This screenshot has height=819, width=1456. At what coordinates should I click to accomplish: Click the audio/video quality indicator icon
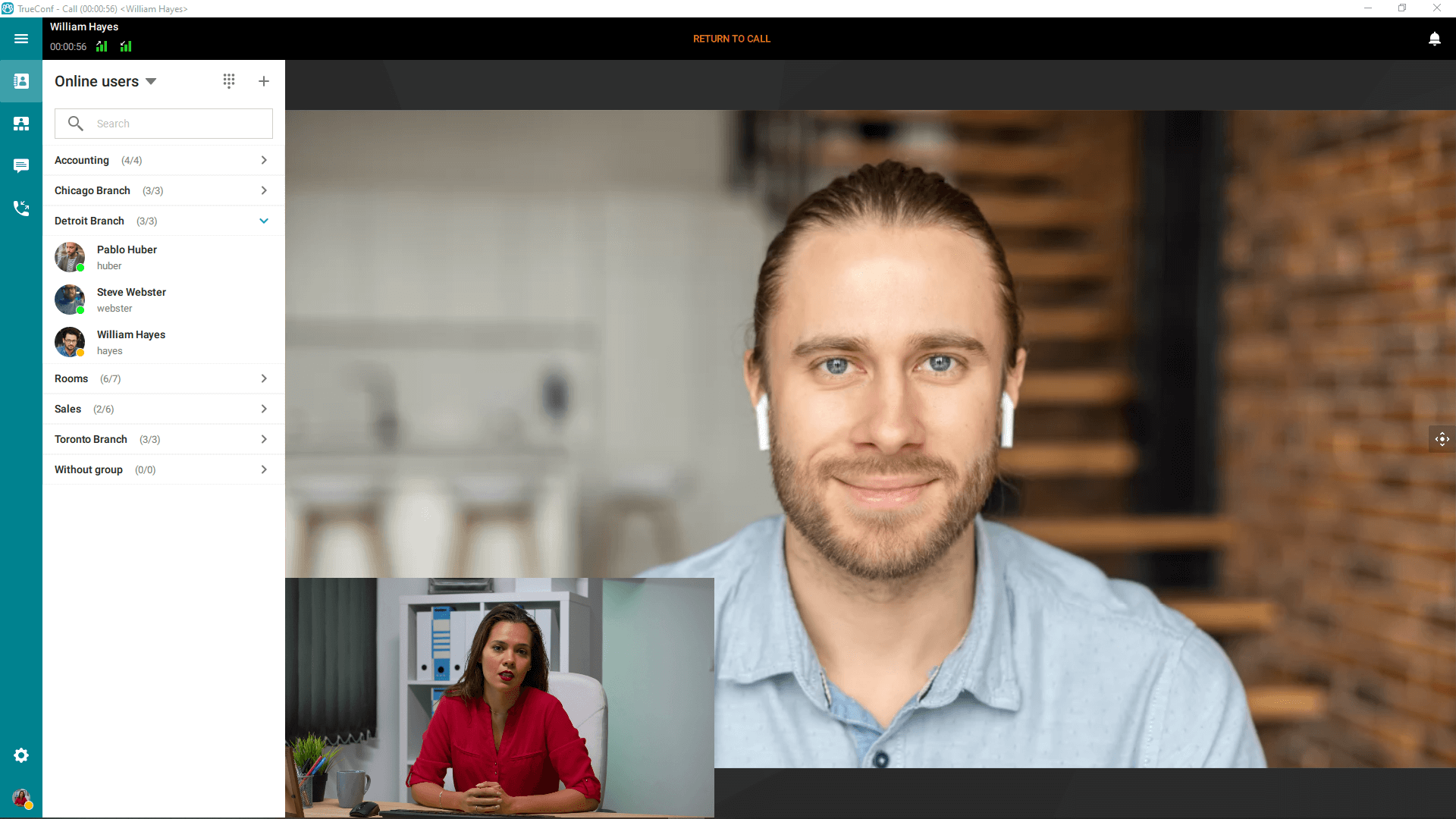[x=101, y=46]
